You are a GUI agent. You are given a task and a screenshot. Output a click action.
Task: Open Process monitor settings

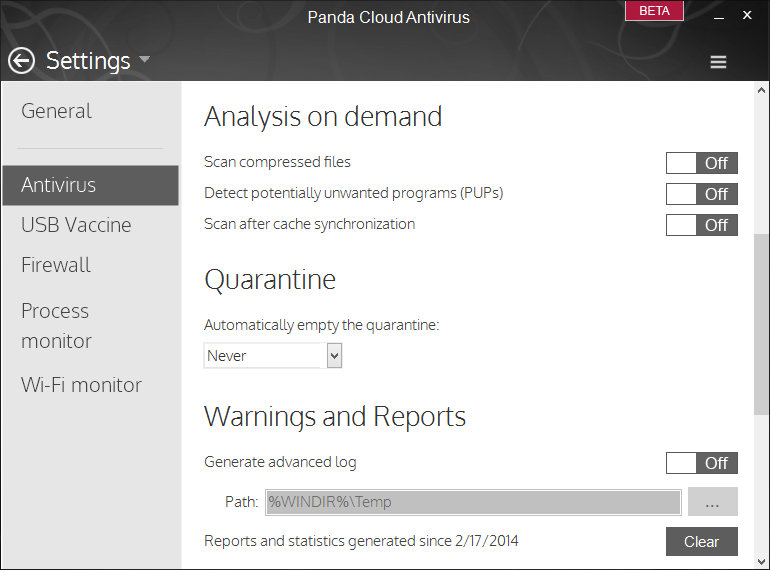coord(56,326)
